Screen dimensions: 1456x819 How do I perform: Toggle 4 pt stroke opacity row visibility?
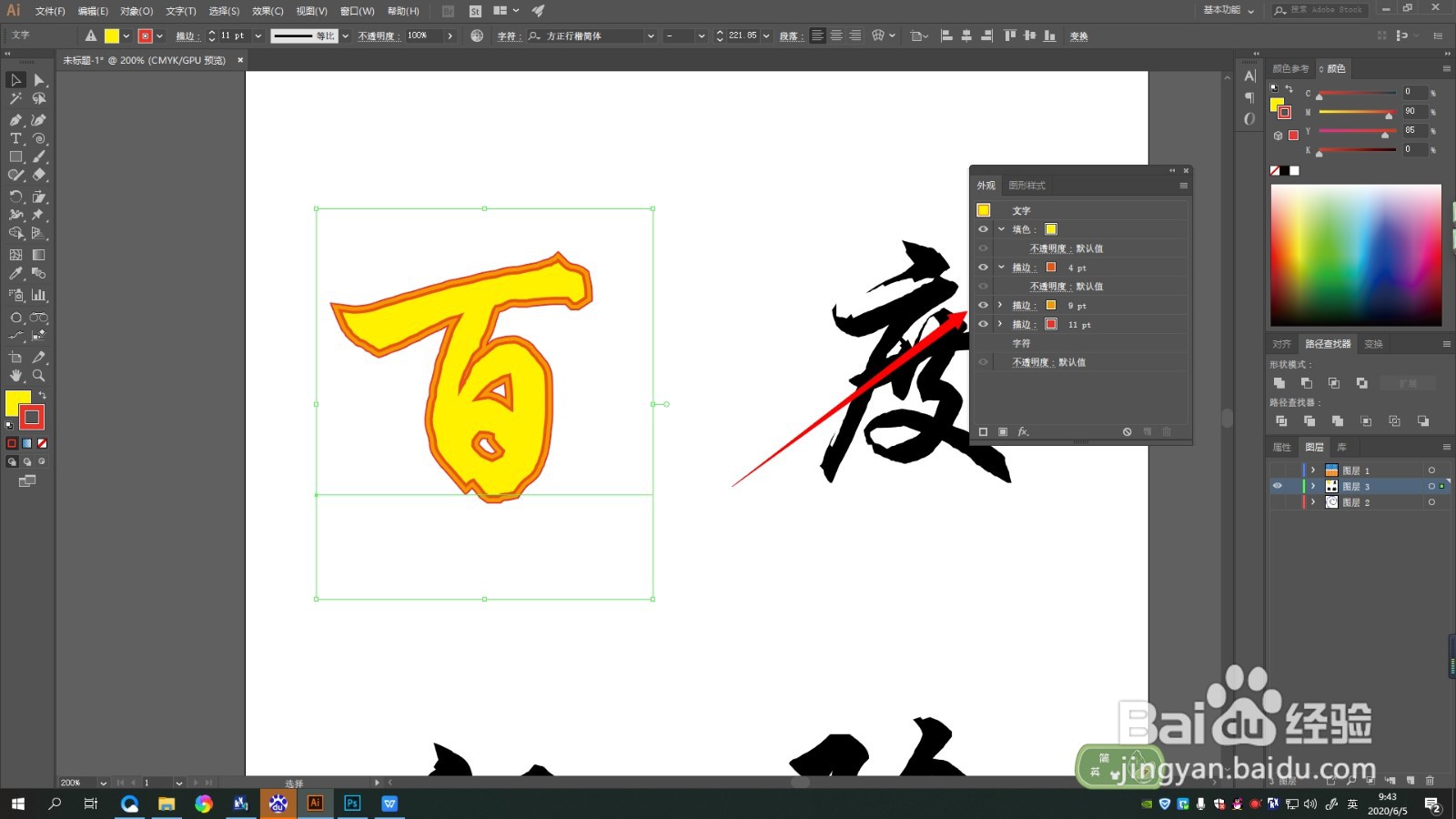click(983, 287)
